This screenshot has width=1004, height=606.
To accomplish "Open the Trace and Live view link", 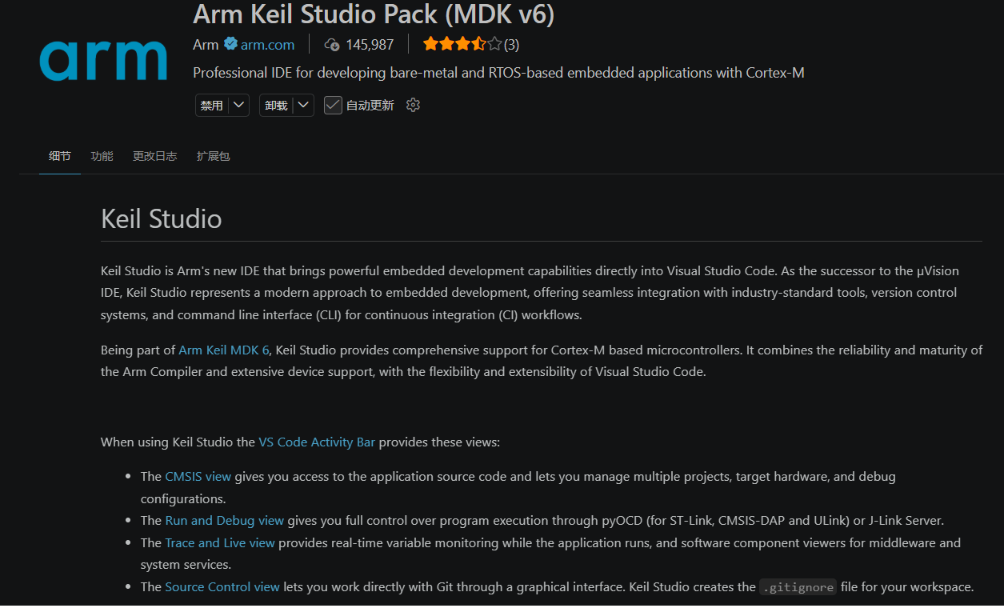I will 220,543.
